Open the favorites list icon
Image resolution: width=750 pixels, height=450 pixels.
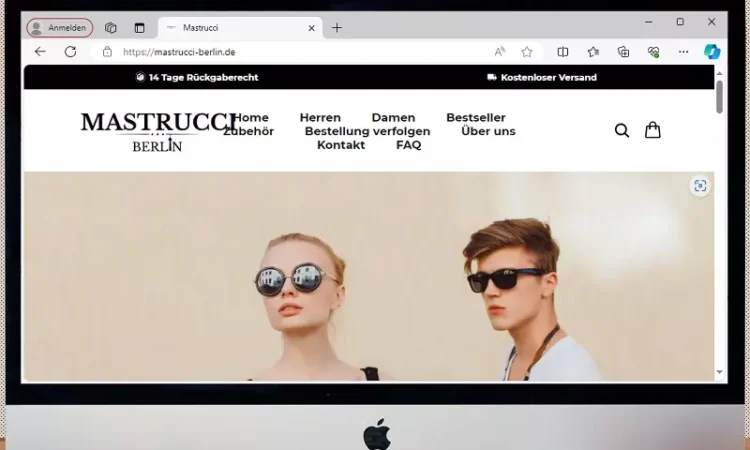pyautogui.click(x=593, y=52)
